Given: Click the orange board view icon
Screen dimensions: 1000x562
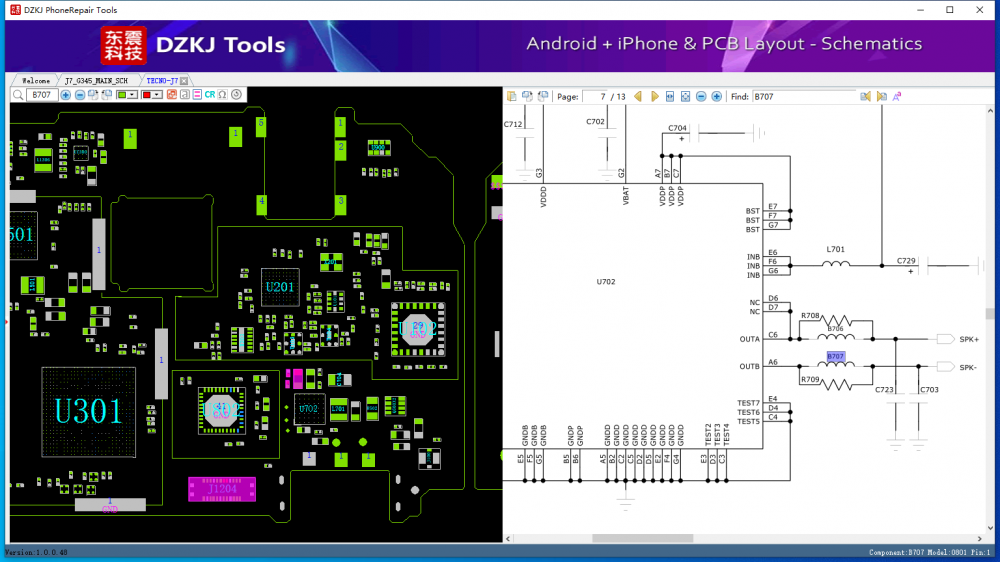Looking at the screenshot, I should click(x=172, y=94).
